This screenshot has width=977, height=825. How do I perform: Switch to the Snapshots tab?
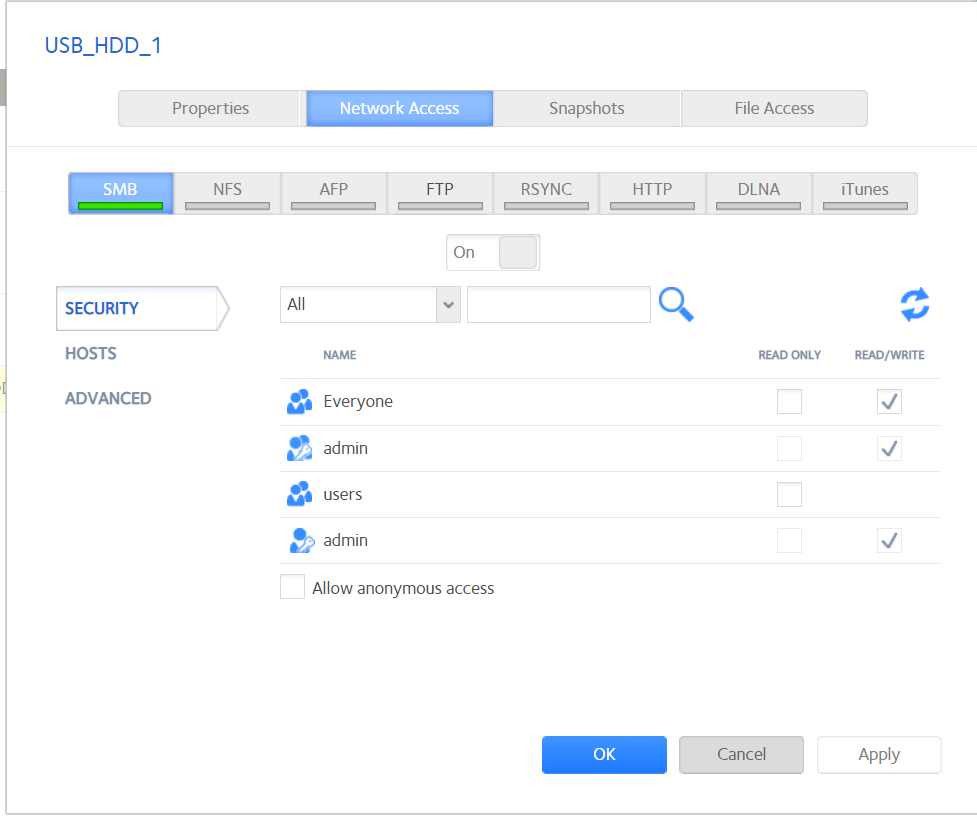pyautogui.click(x=586, y=108)
